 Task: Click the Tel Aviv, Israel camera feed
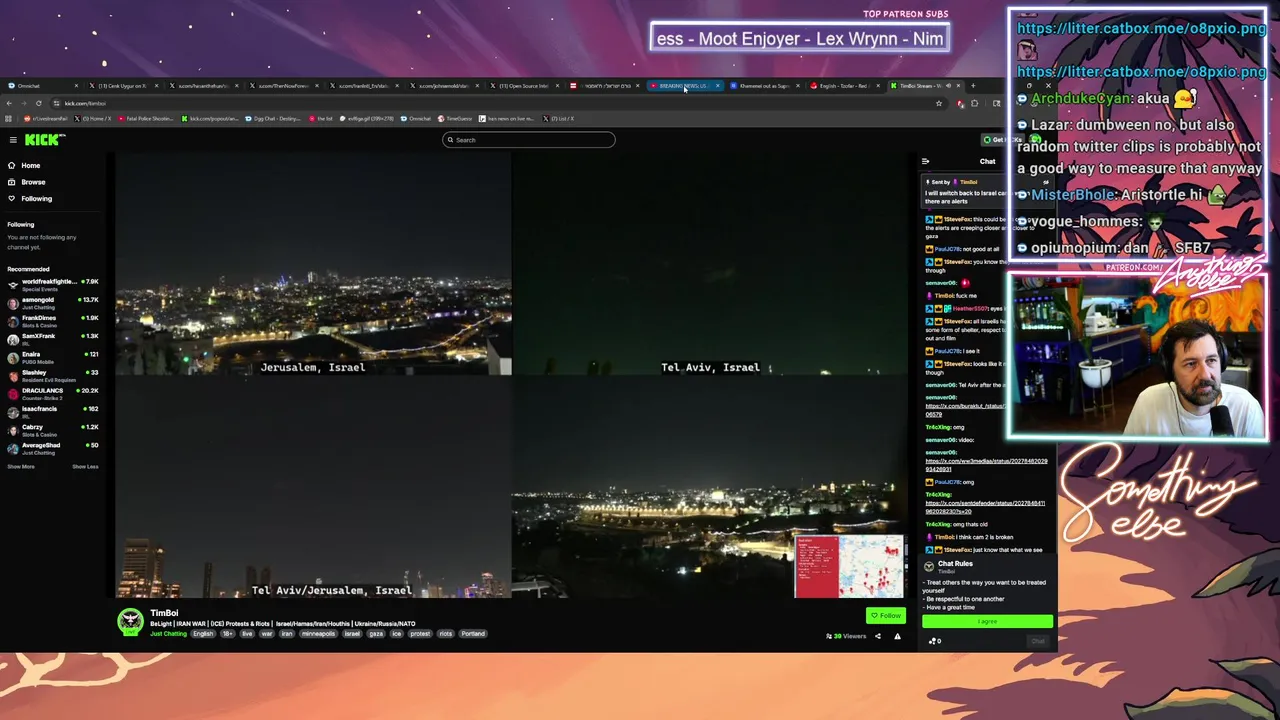(710, 264)
